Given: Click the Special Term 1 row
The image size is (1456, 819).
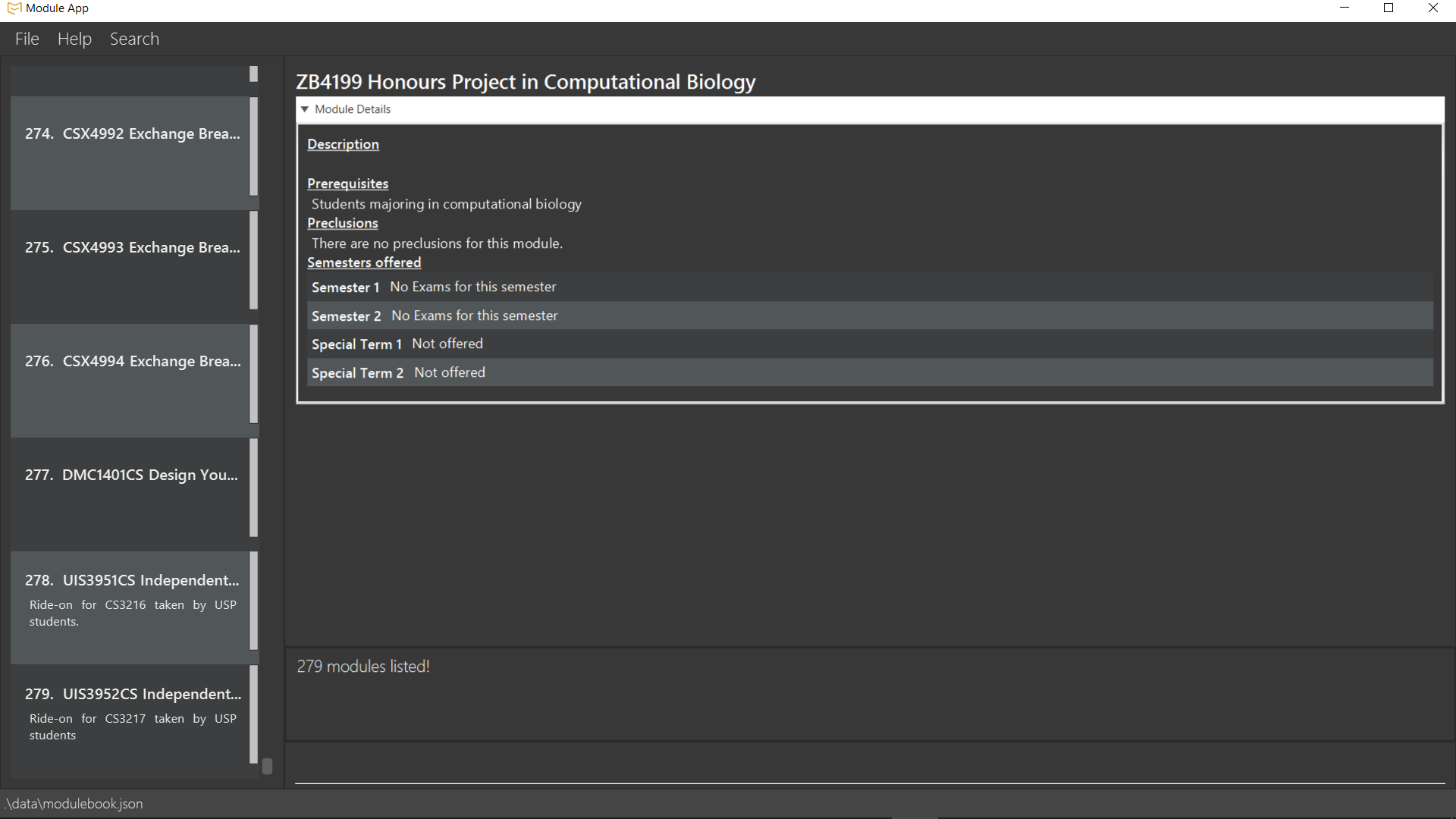Looking at the screenshot, I should (x=869, y=344).
